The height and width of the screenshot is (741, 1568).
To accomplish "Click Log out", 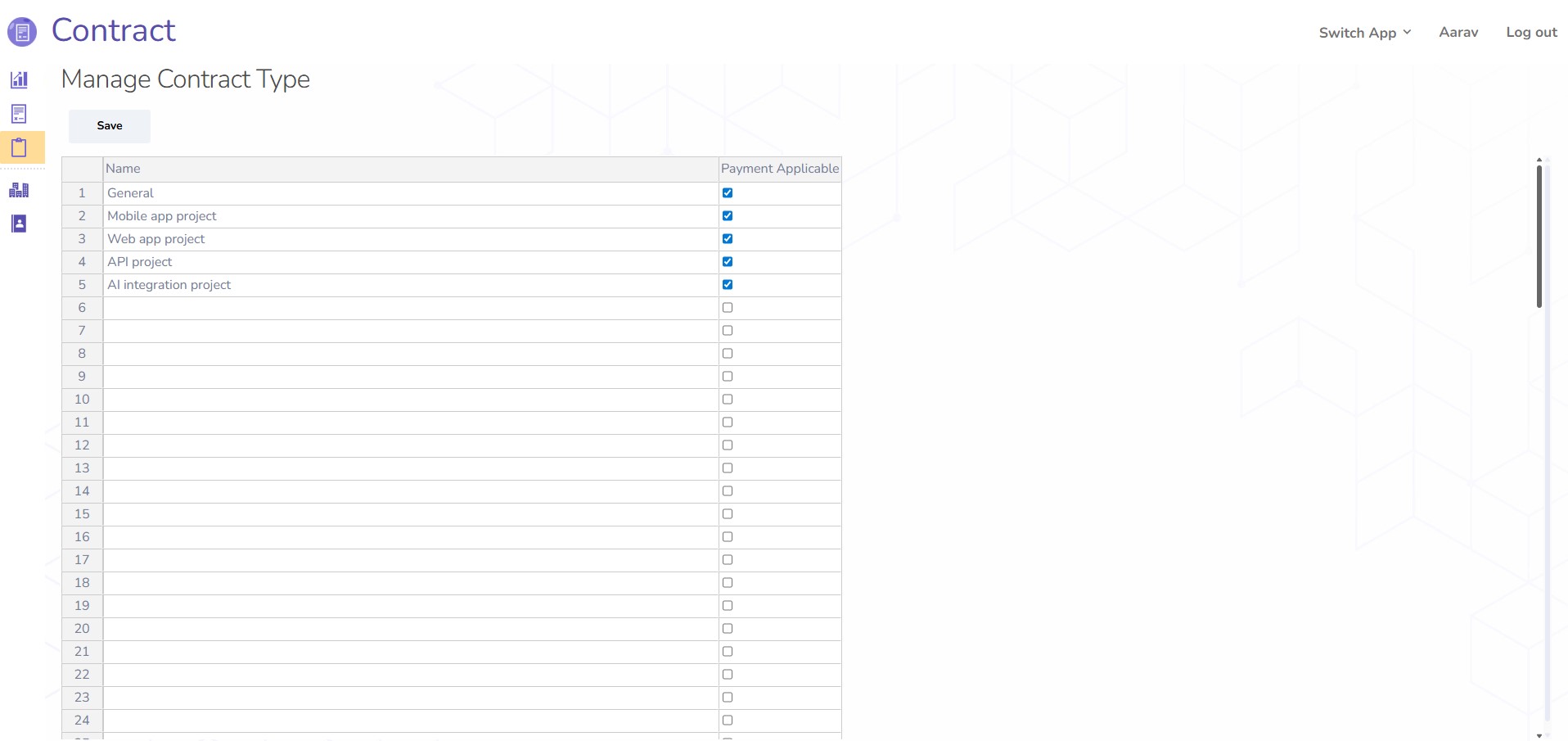I will coord(1531,32).
